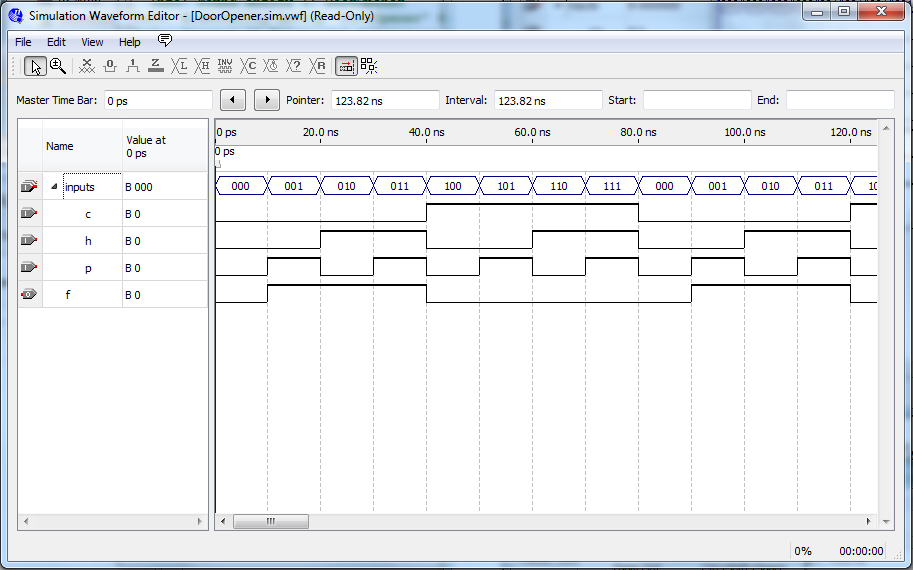Image resolution: width=913 pixels, height=570 pixels.
Task: Click the Master Time Bar field
Action: pos(158,100)
